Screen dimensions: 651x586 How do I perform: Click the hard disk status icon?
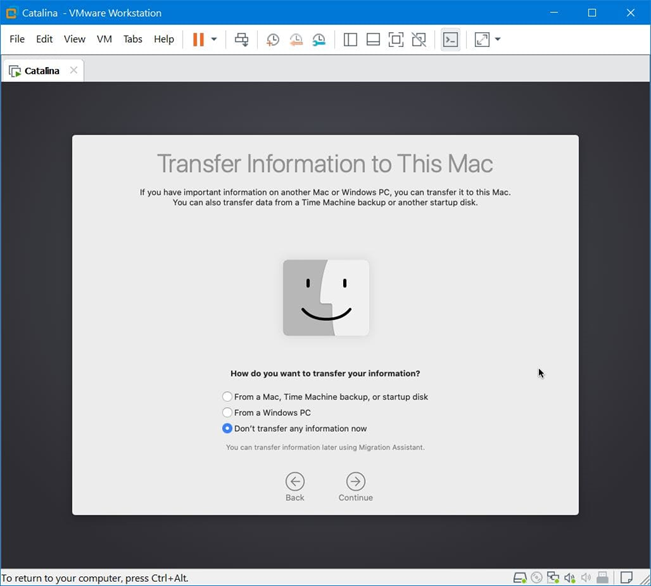[520, 578]
